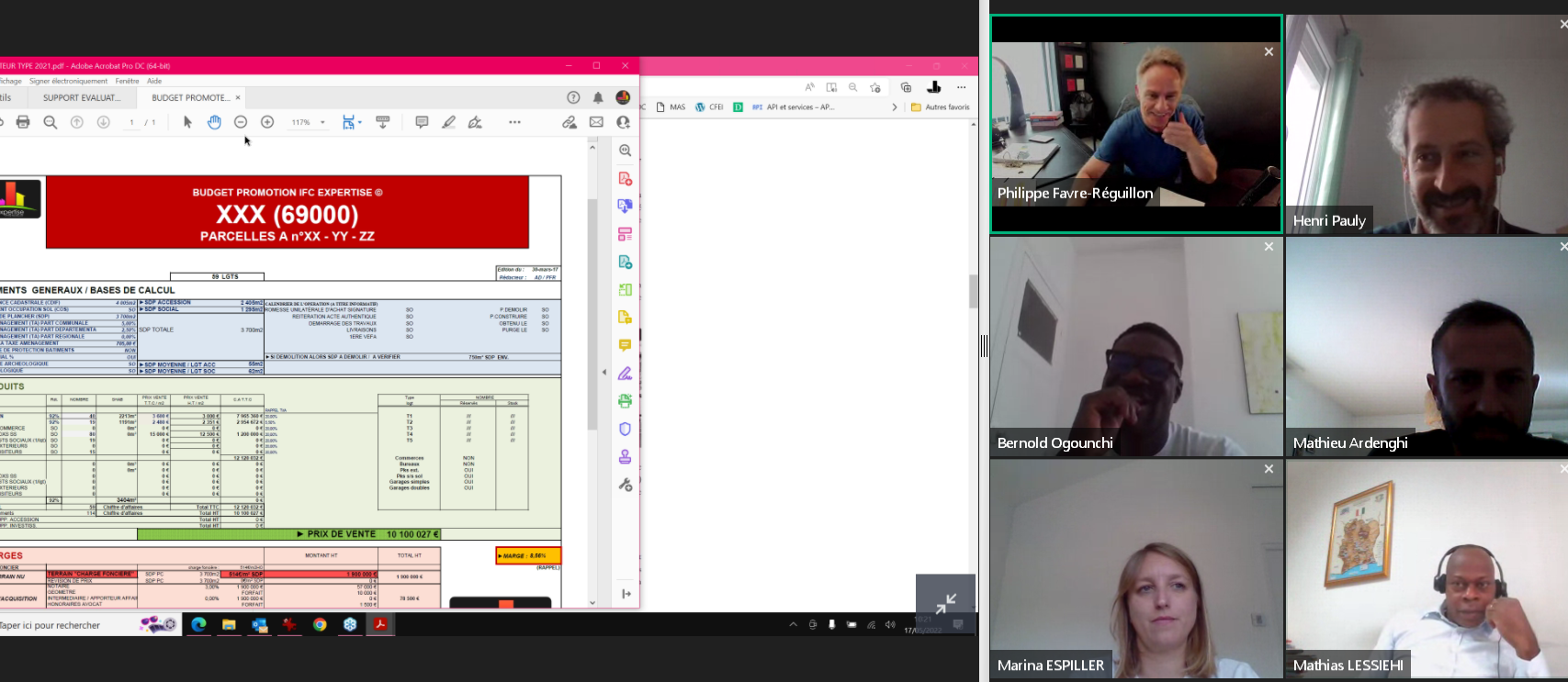Click the PDF vertical scrollbar
The height and width of the screenshot is (682, 1568).
tap(592, 314)
